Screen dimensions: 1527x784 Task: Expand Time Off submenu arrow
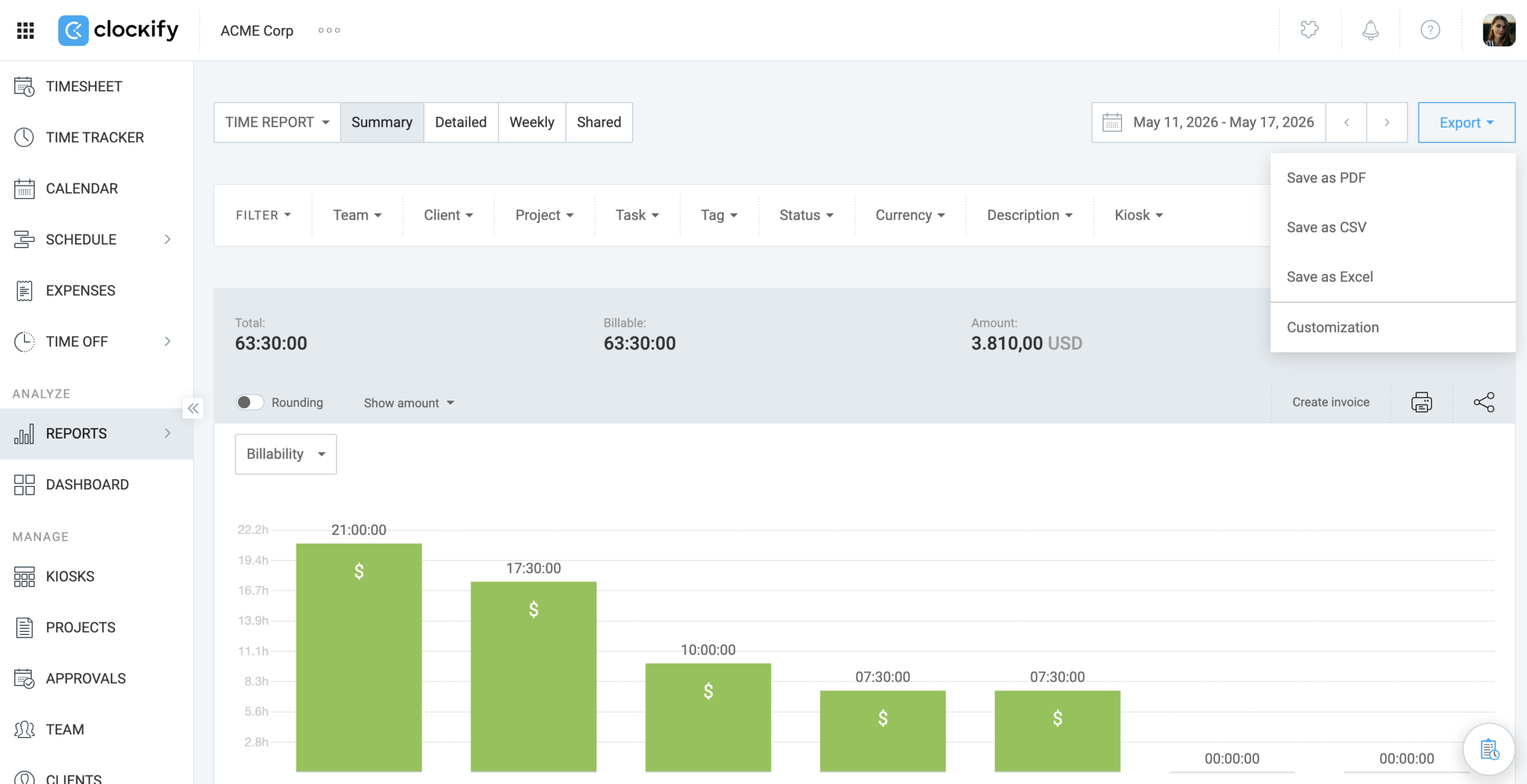click(168, 341)
